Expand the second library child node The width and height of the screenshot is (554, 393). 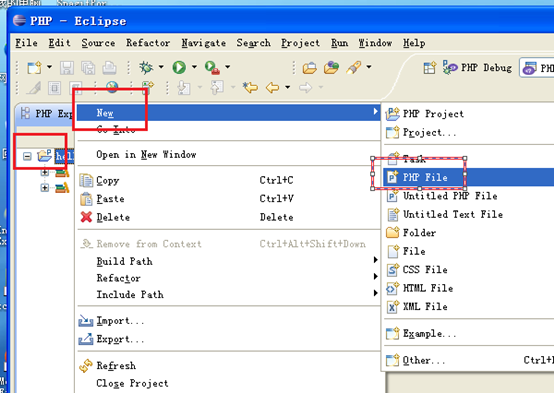tap(45, 188)
